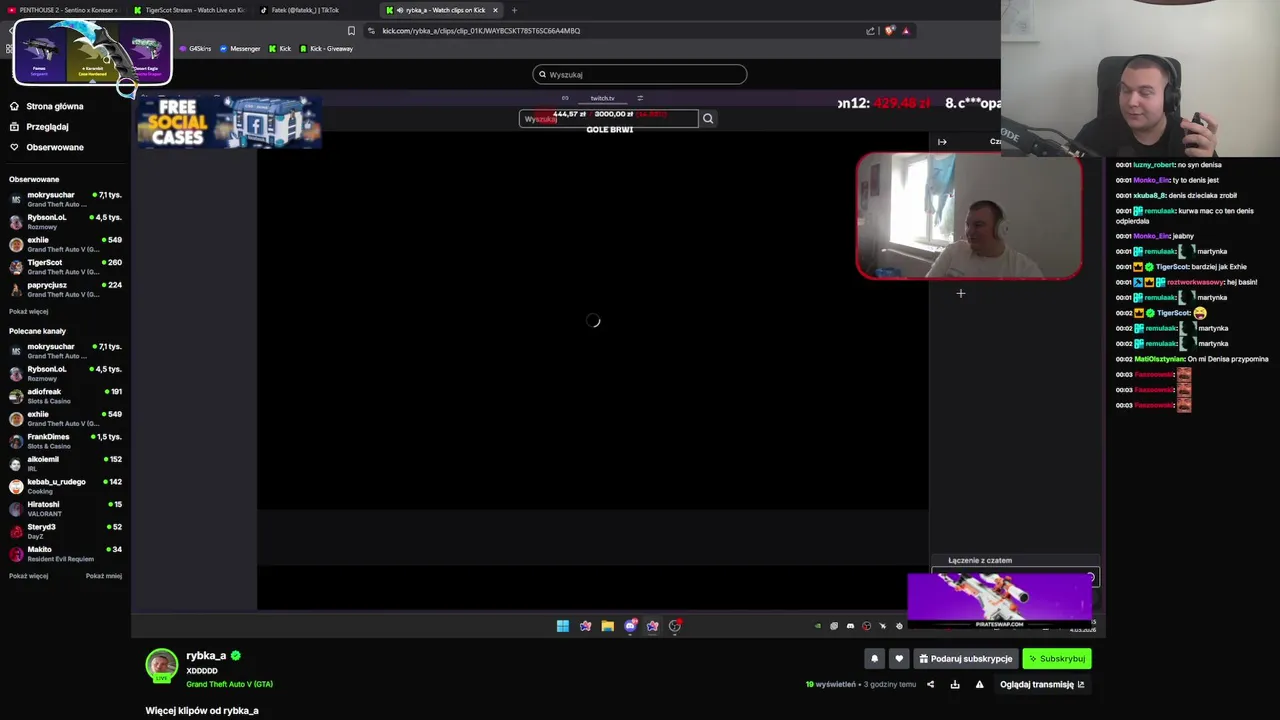Open new browser tab with plus

click(x=514, y=10)
